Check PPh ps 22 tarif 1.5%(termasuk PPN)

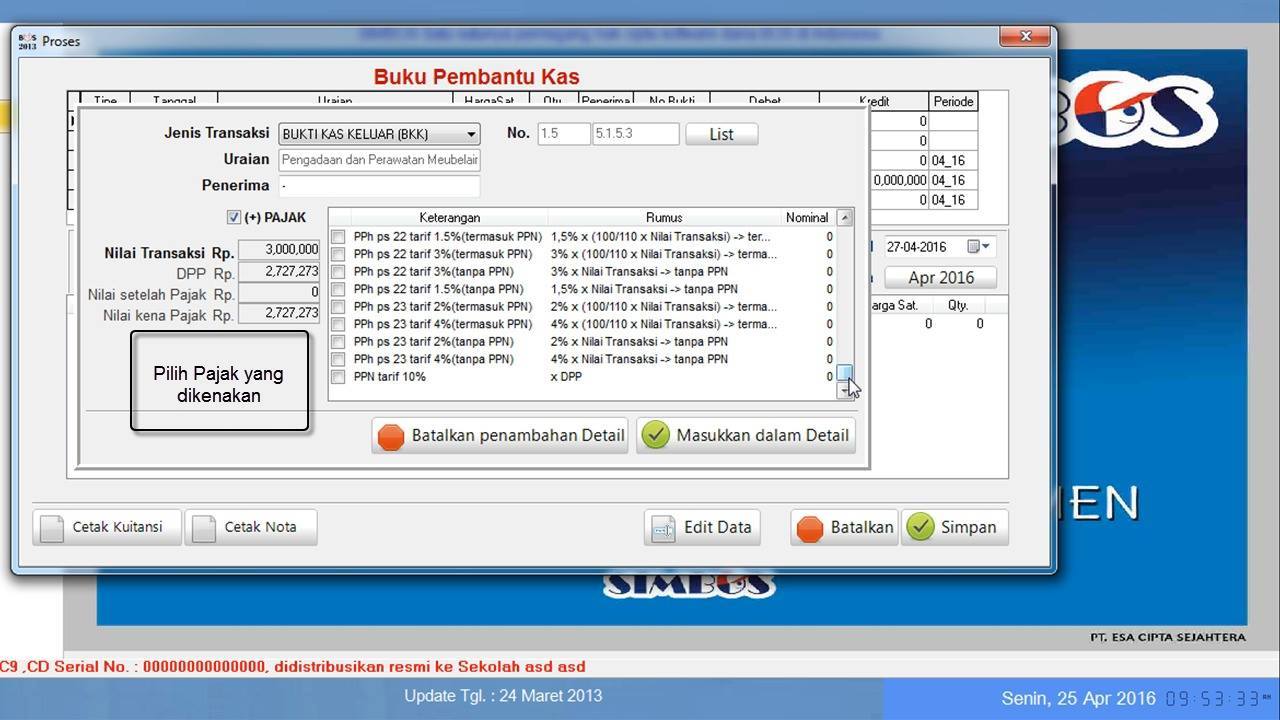338,237
